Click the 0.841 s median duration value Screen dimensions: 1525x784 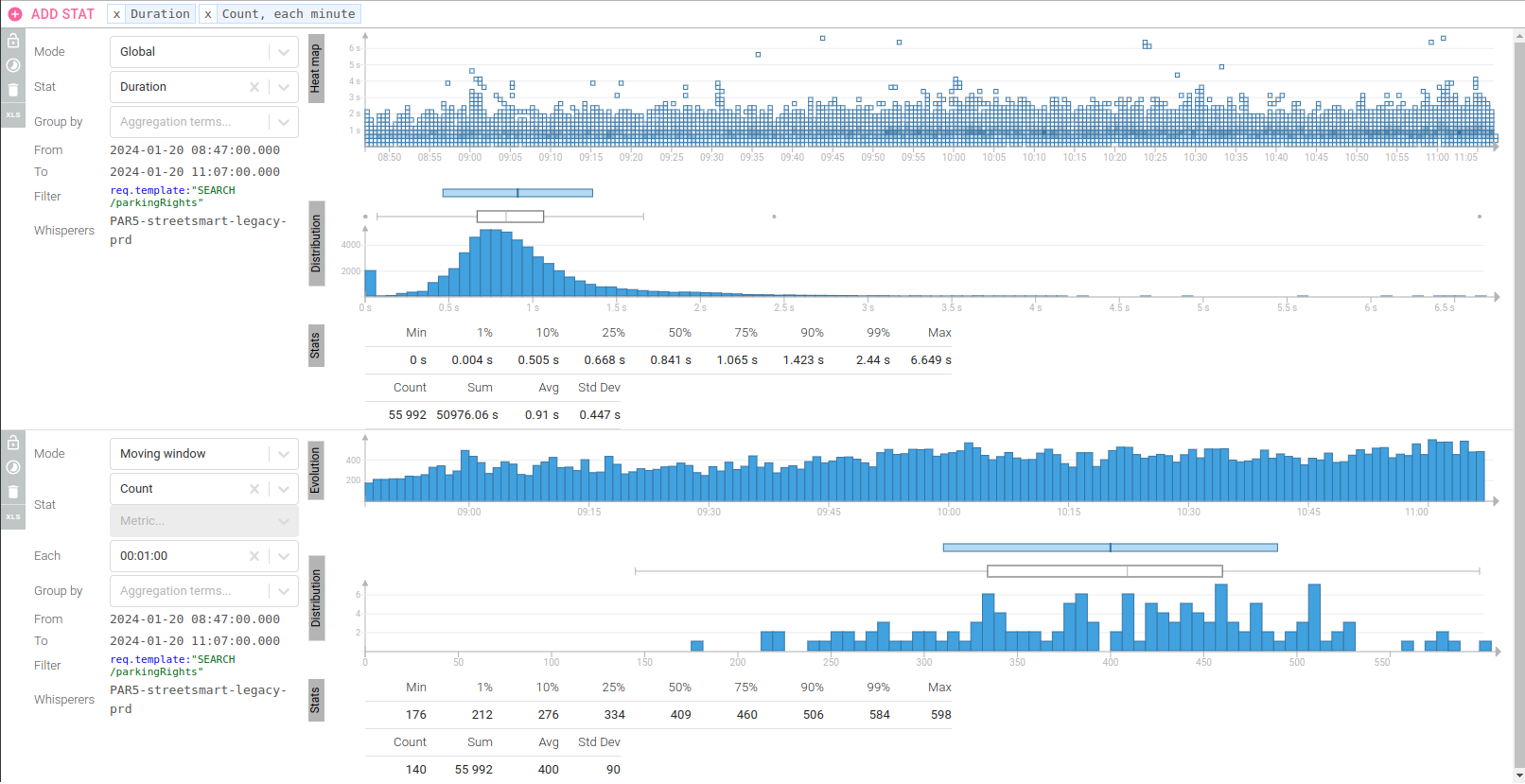pos(671,360)
